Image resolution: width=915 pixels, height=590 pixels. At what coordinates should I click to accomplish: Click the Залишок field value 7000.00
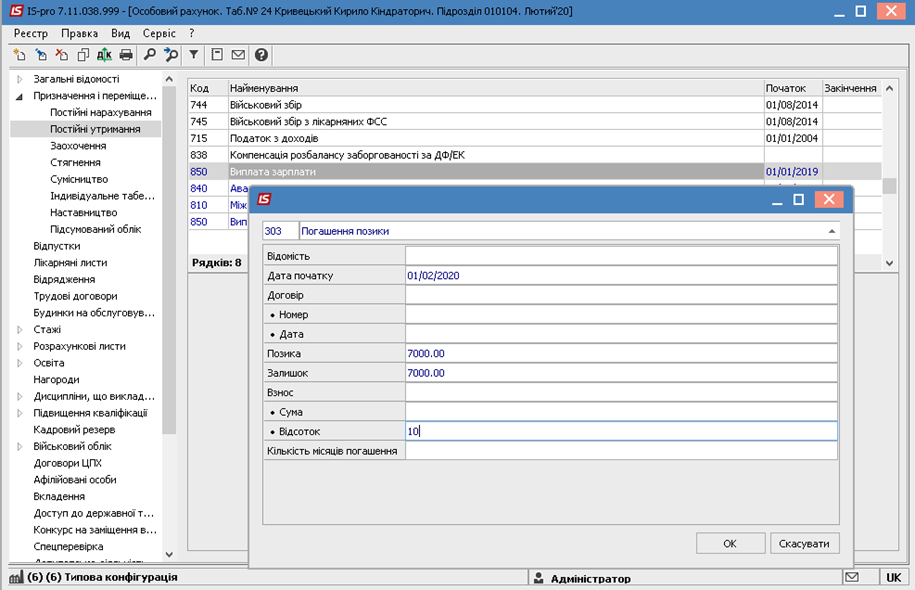click(621, 373)
